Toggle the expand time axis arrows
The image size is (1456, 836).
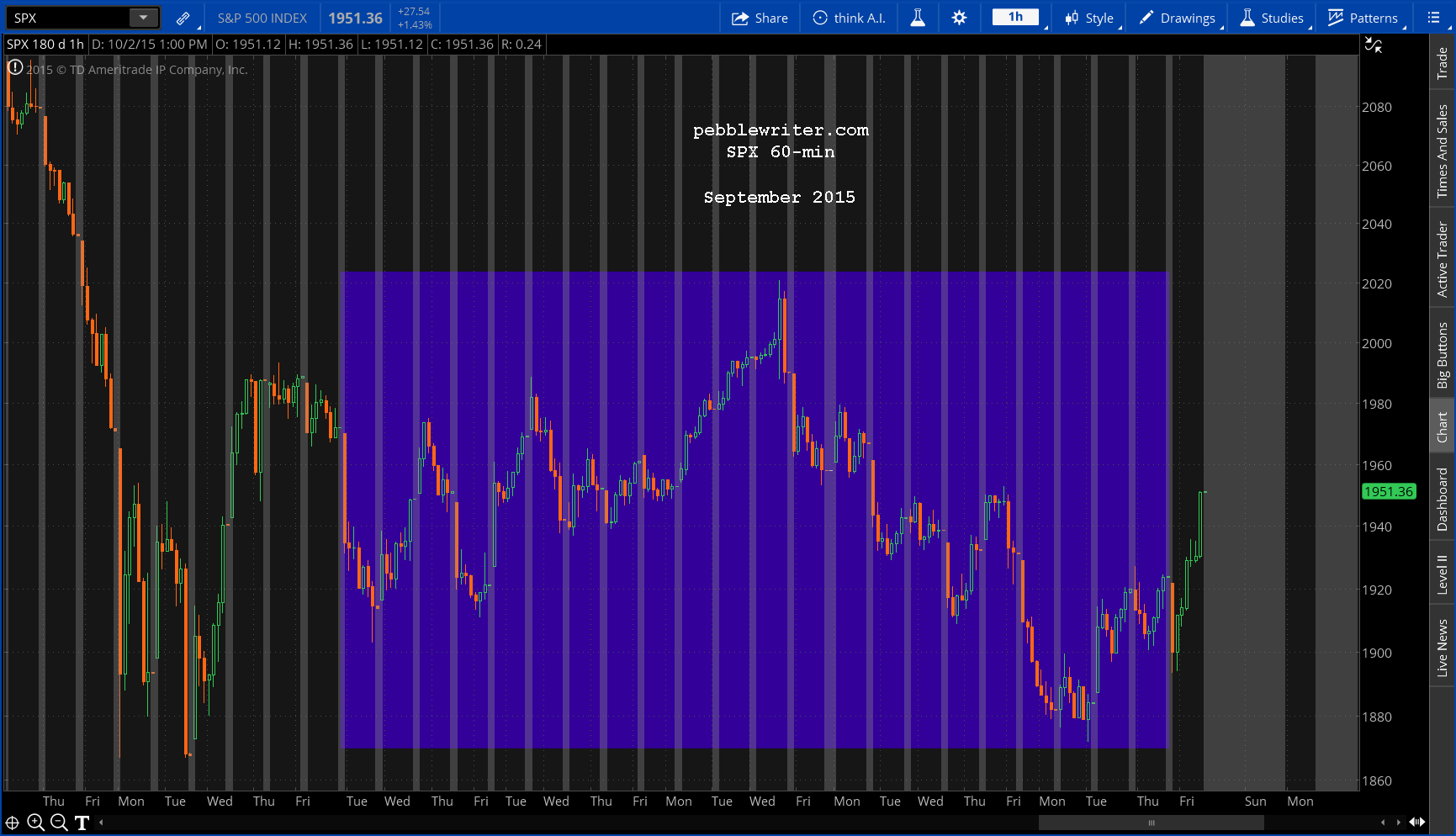click(x=1416, y=822)
